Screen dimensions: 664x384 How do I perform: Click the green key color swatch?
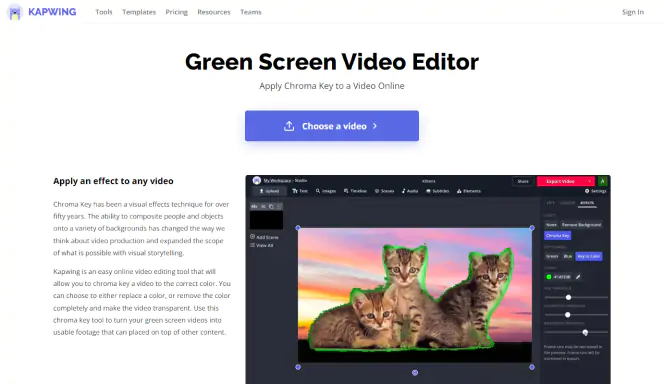[x=549, y=277]
